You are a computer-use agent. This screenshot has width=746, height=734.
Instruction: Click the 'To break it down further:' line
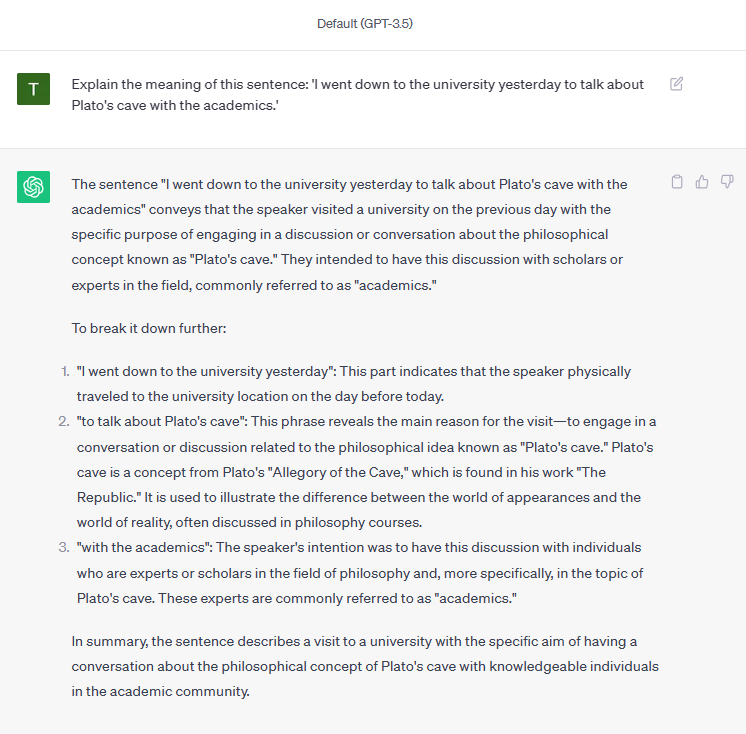point(151,328)
